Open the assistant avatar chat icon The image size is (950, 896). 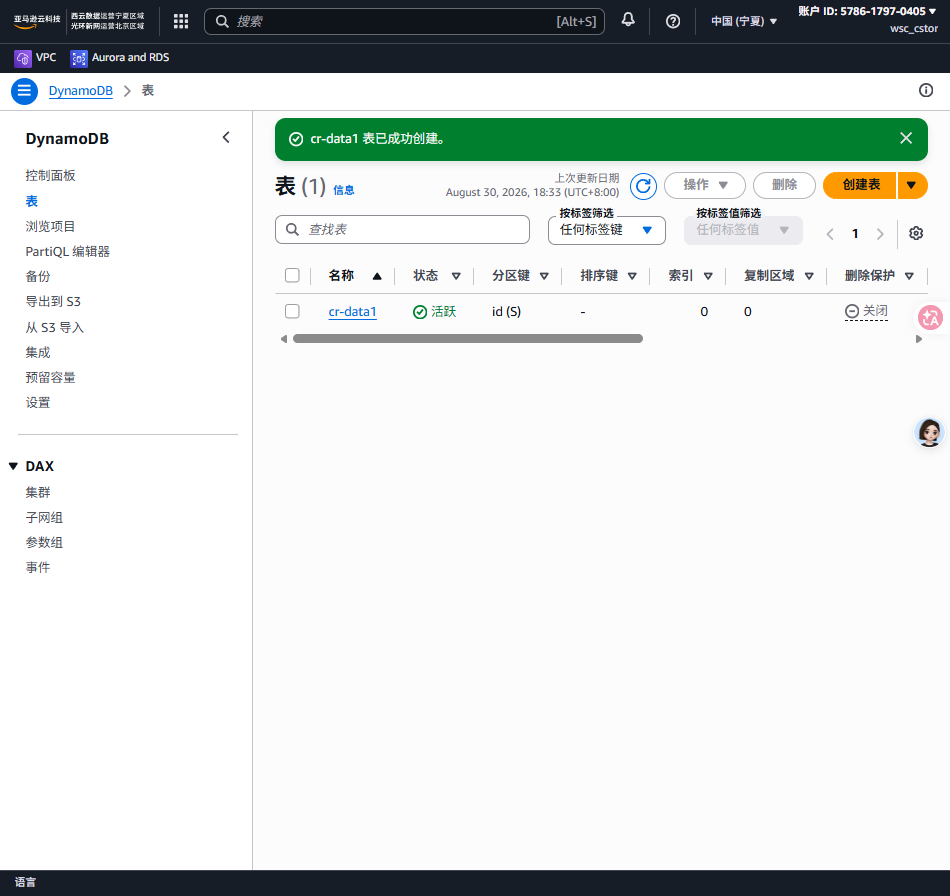(929, 433)
